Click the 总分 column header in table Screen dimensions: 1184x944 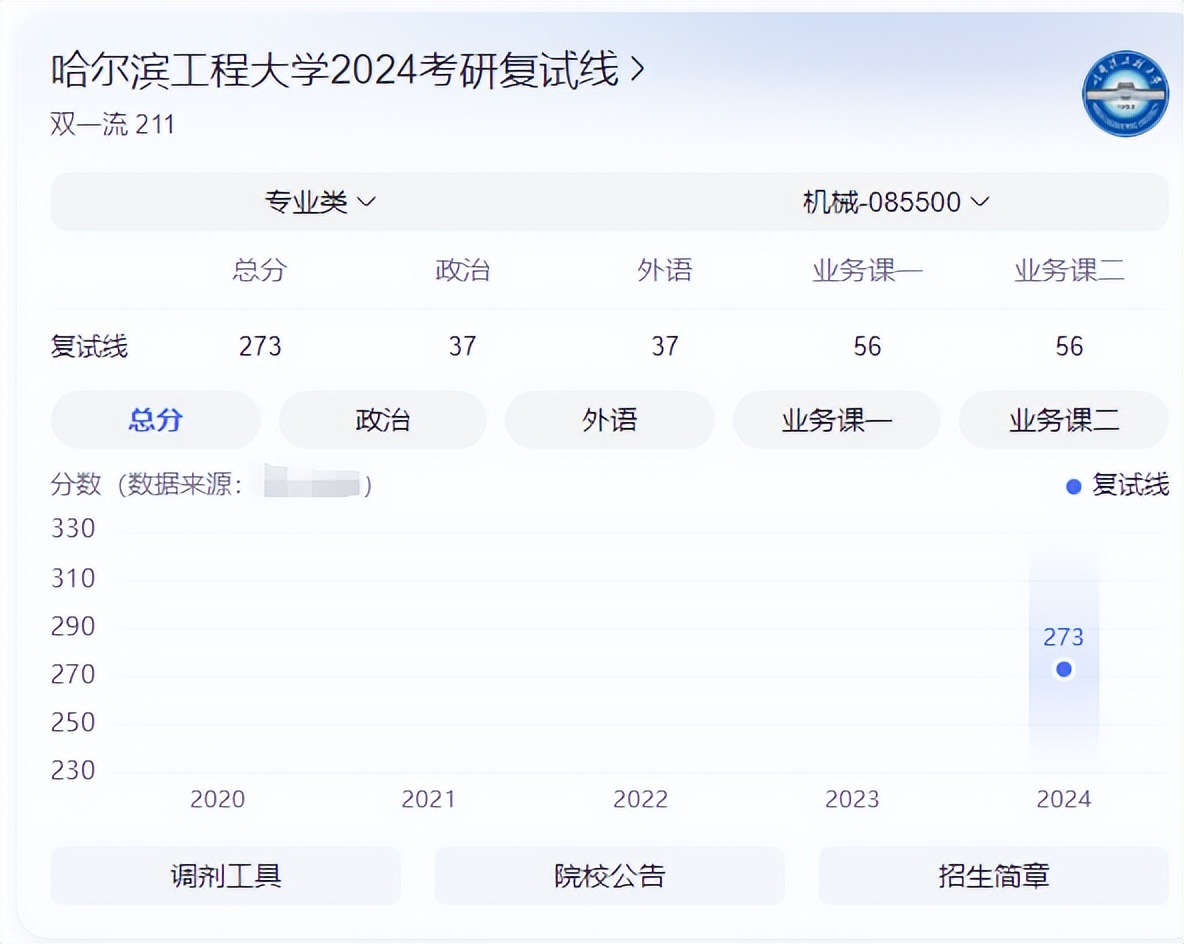click(x=260, y=270)
